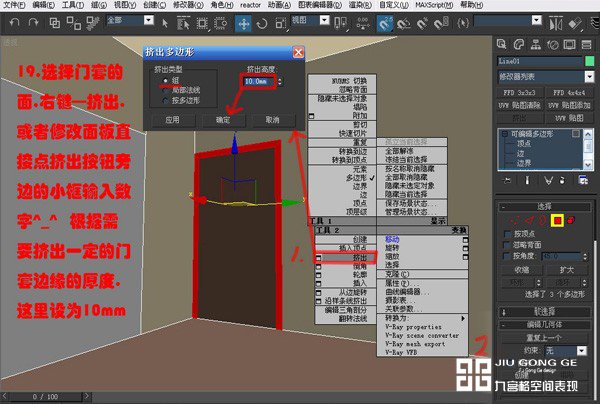This screenshot has width=600, height=404.
Task: Click 确定 in the extrude dialog
Action: (x=223, y=120)
